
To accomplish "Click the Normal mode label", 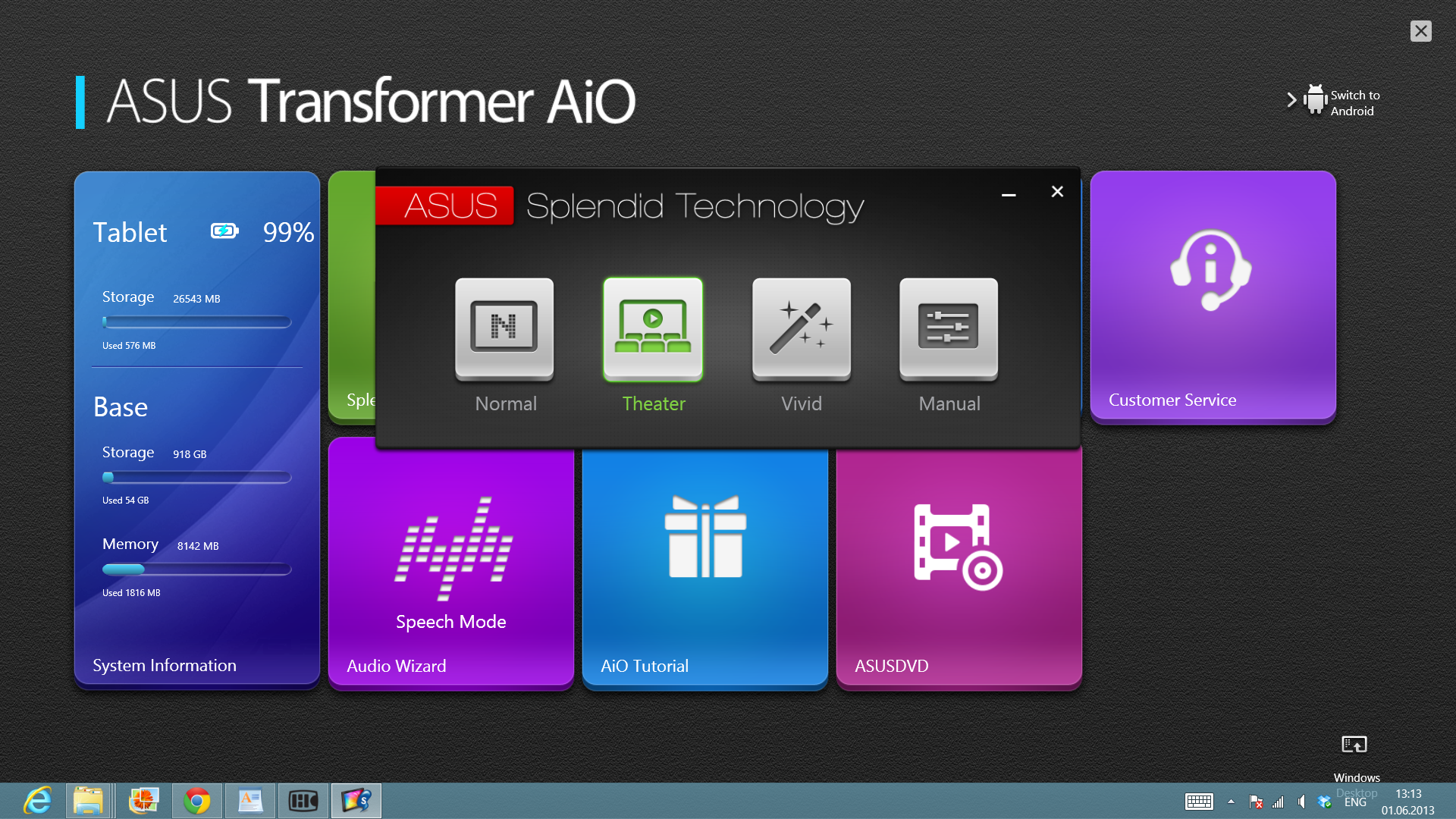I will [506, 403].
